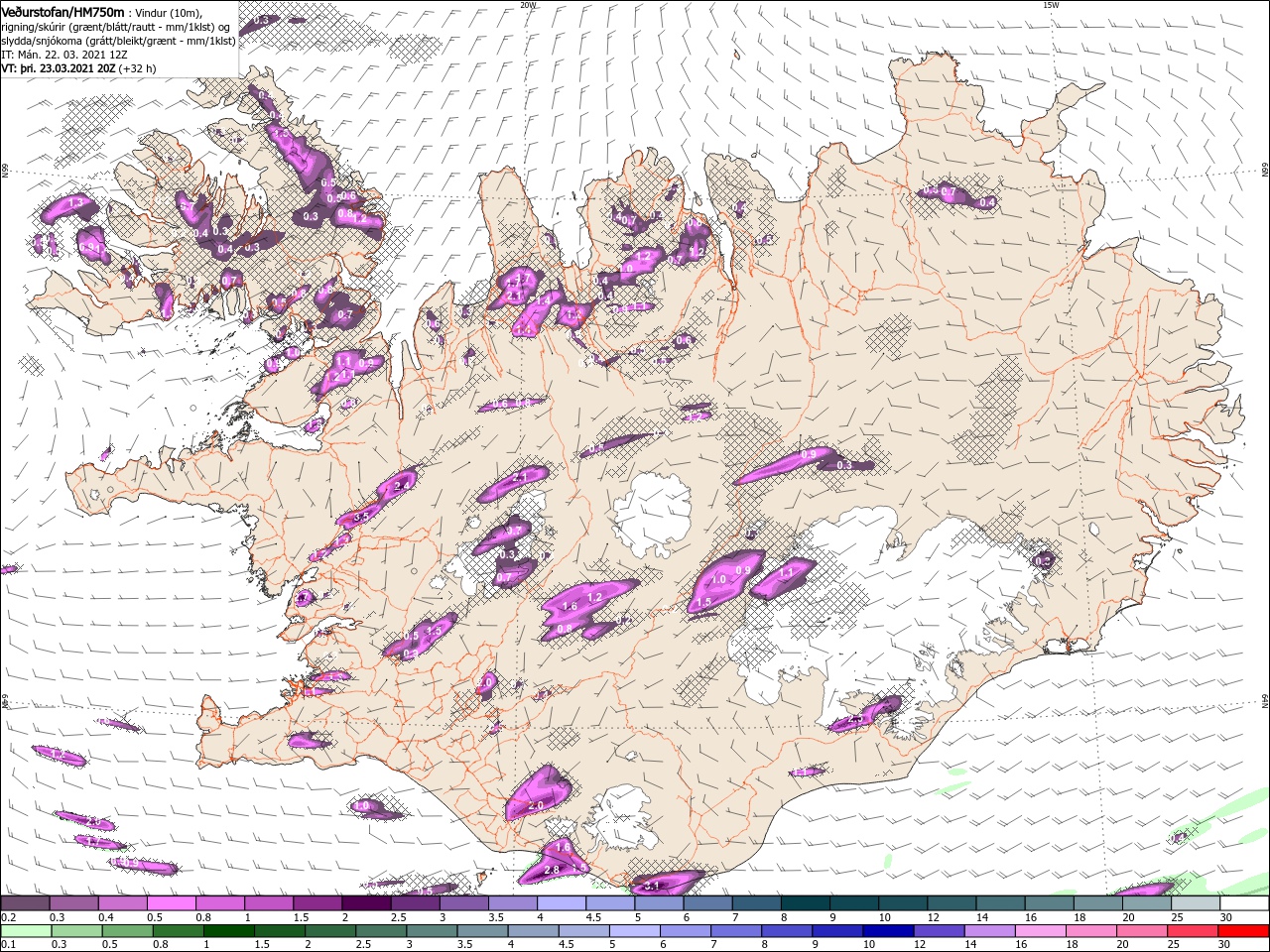Select the bright red swatch labeled 30
The height and width of the screenshot is (952, 1270).
click(1243, 931)
